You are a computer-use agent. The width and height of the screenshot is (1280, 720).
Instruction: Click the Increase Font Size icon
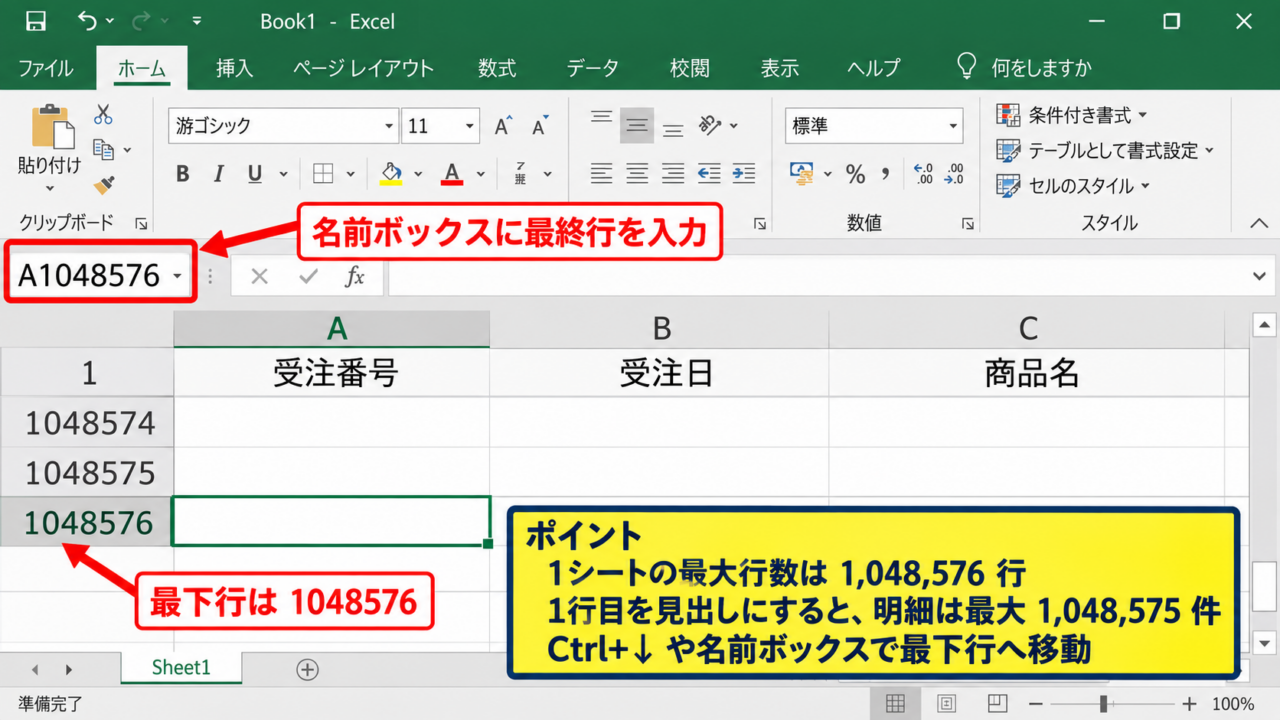pyautogui.click(x=503, y=126)
